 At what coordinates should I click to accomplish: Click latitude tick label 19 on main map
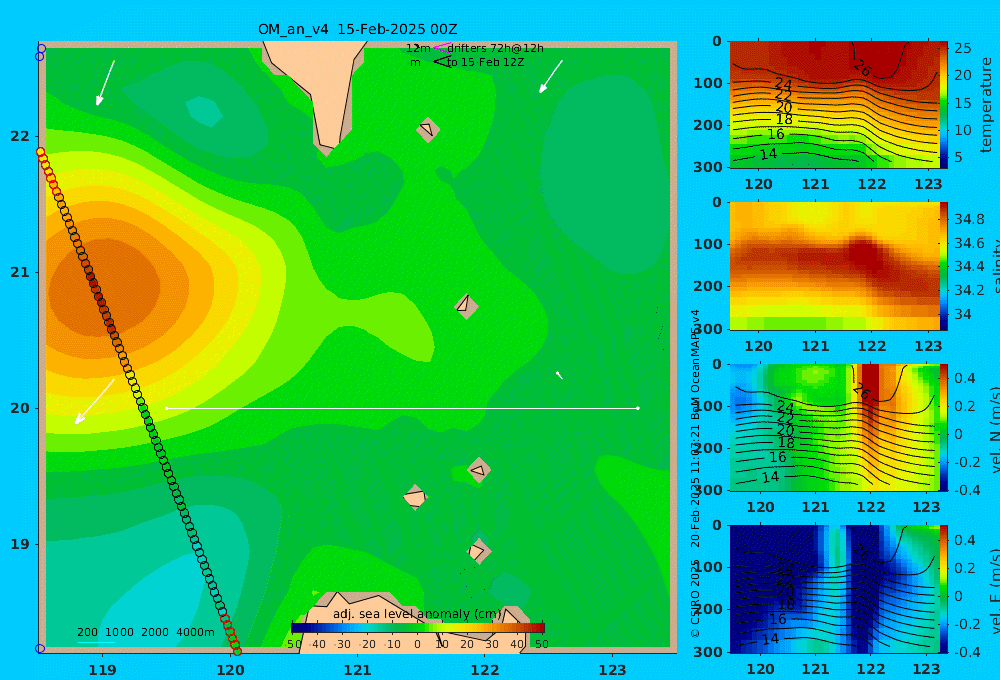click(x=20, y=544)
